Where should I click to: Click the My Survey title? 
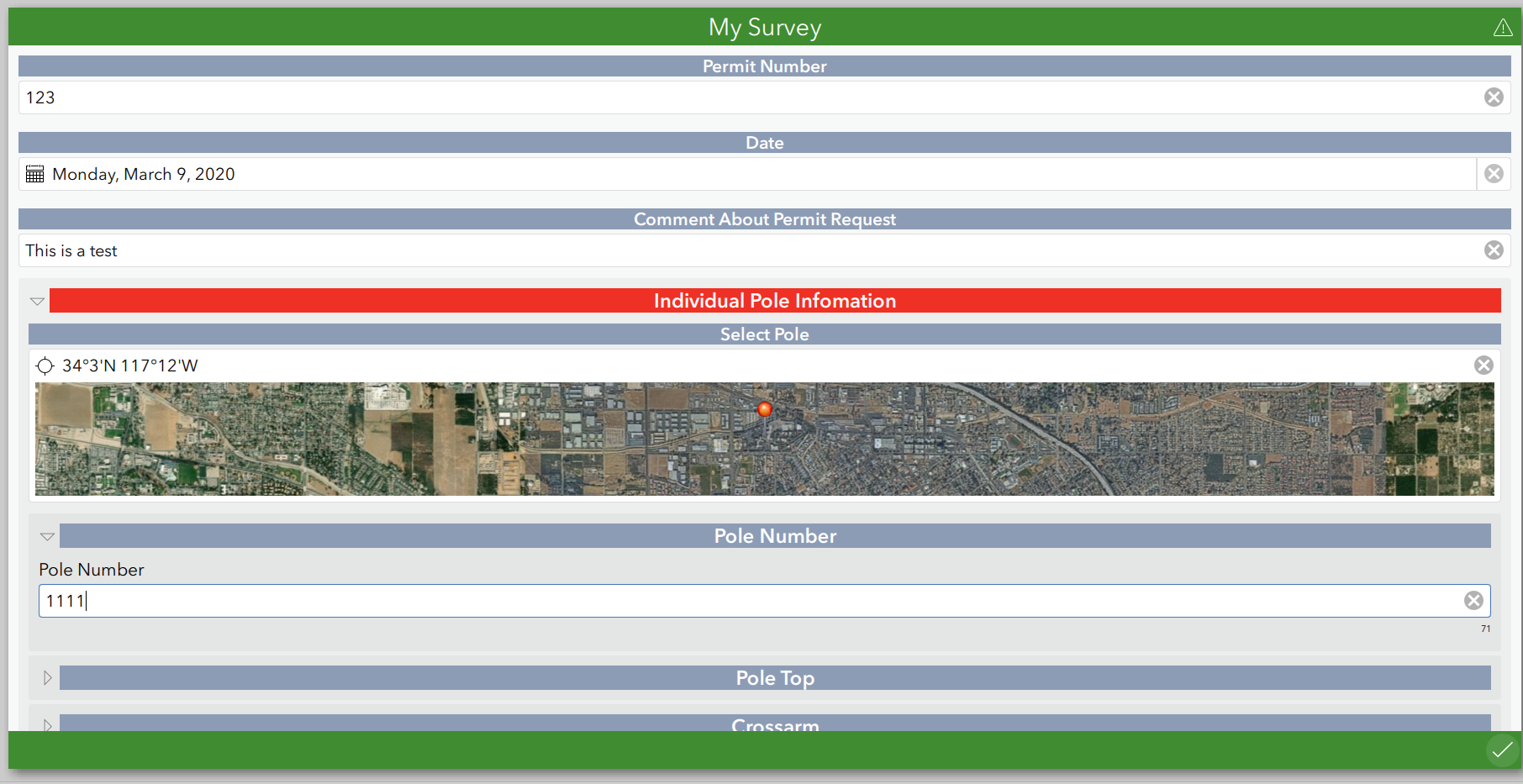click(765, 27)
